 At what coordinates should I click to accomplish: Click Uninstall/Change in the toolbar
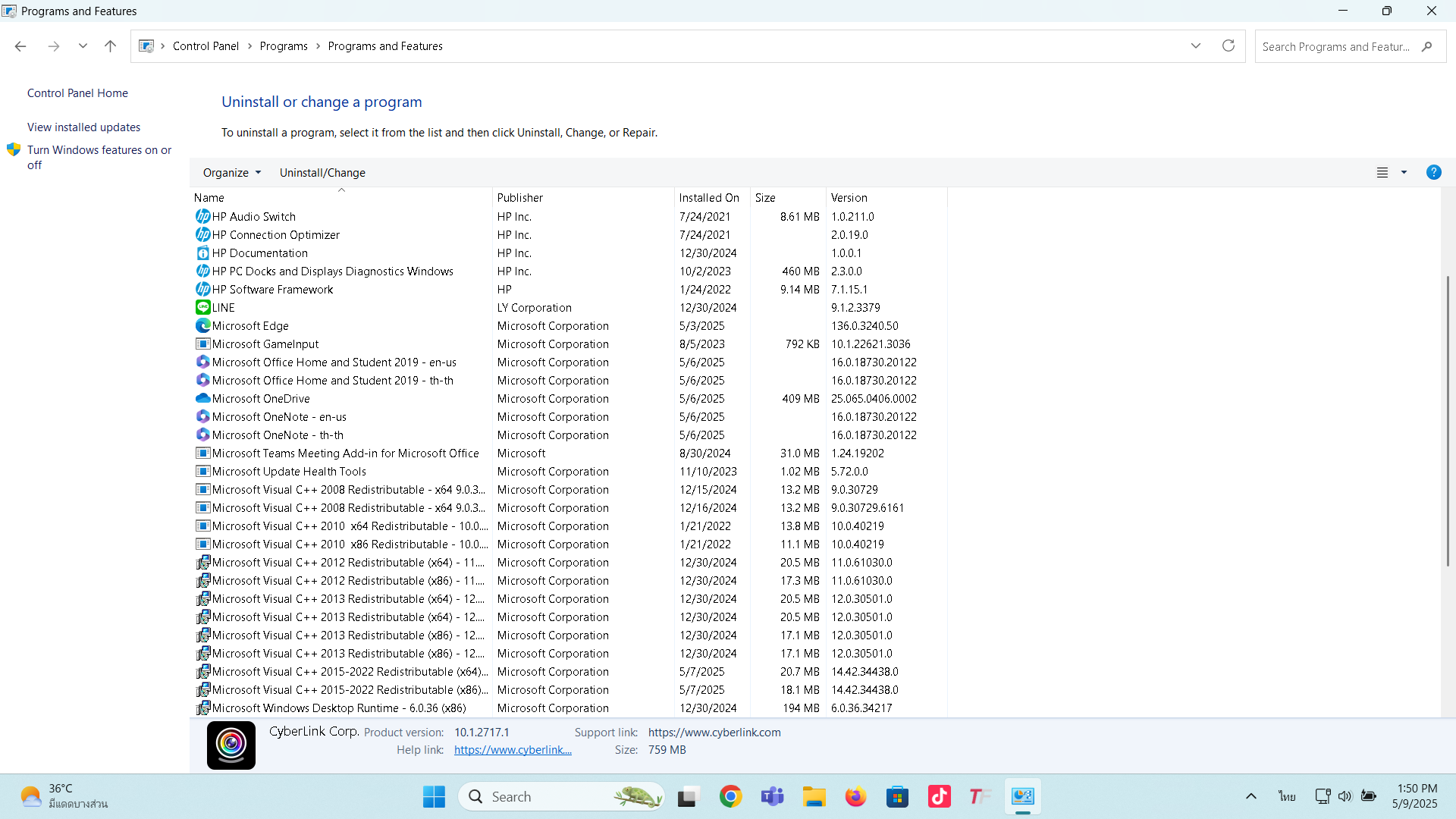(x=322, y=173)
